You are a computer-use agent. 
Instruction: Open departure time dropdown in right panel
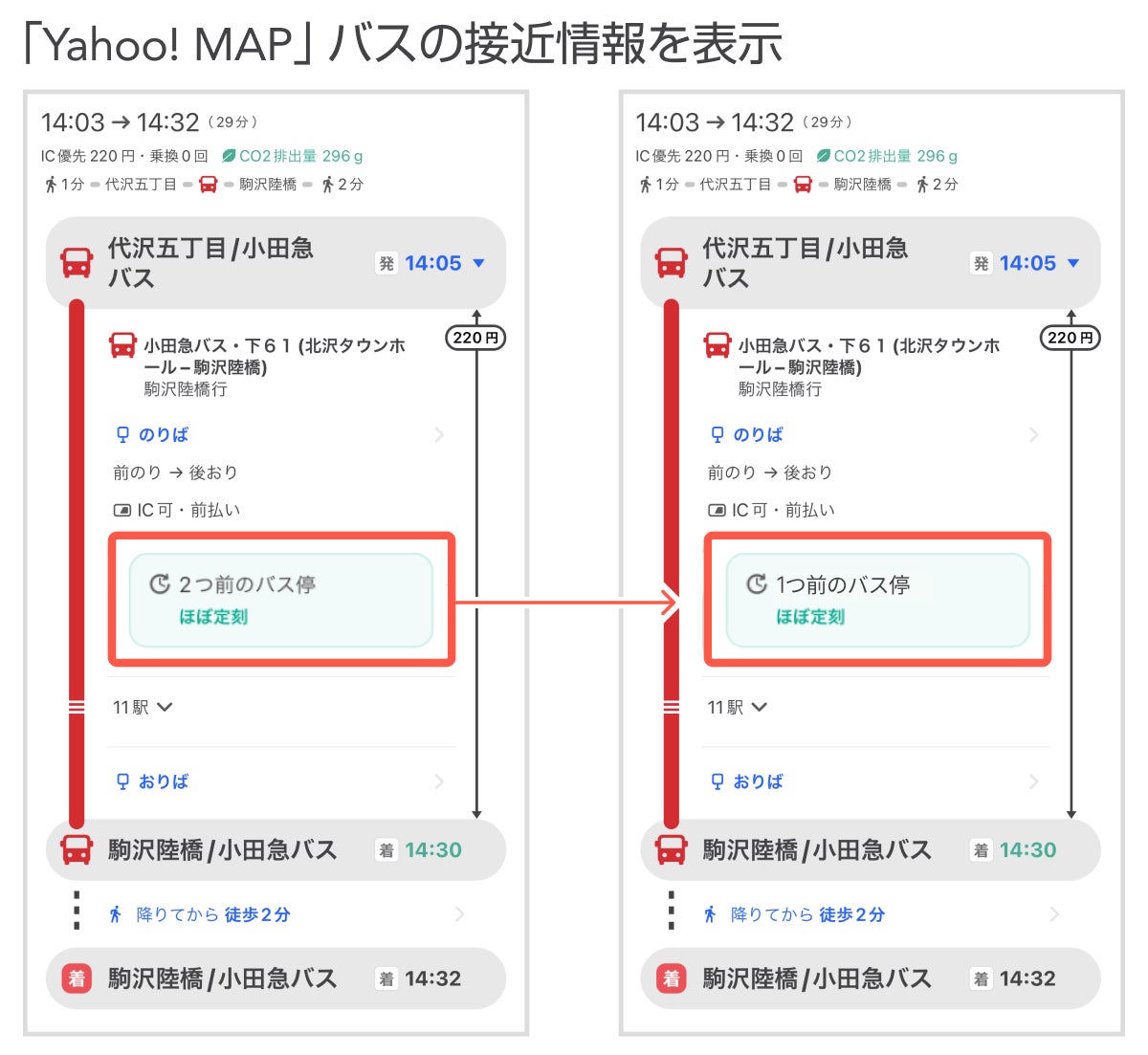pyautogui.click(x=1073, y=263)
